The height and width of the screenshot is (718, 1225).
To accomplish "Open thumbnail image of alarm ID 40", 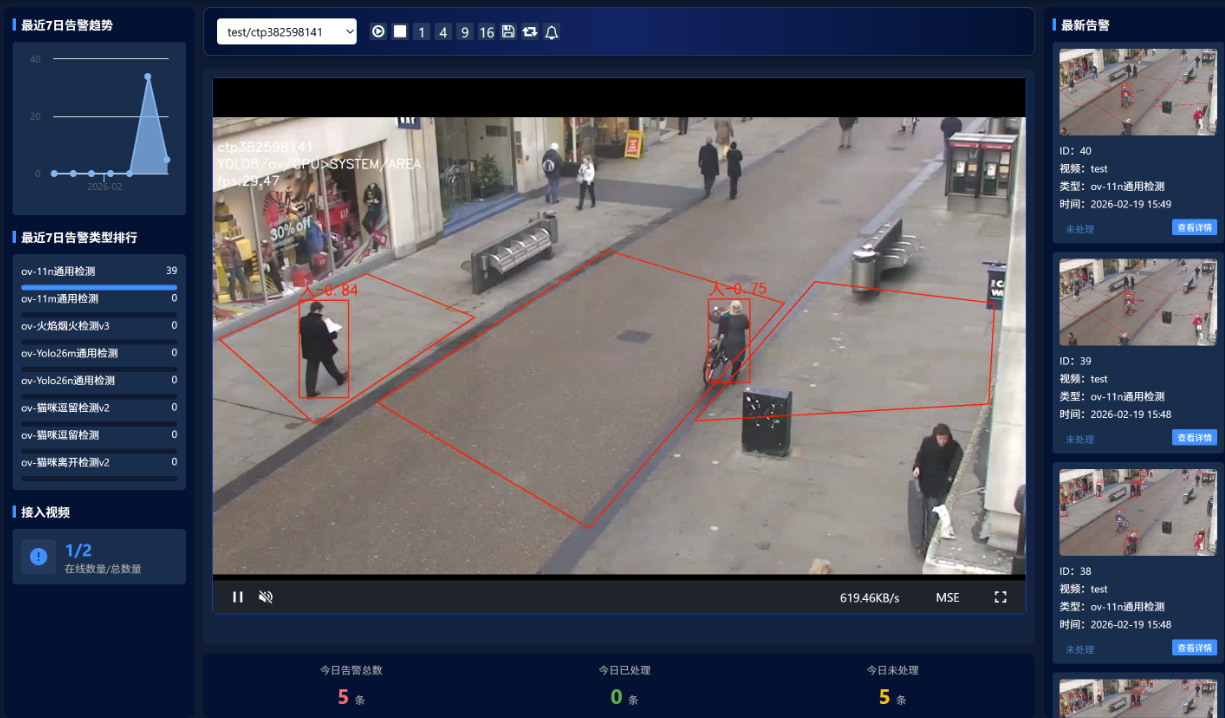I will [x=1138, y=92].
